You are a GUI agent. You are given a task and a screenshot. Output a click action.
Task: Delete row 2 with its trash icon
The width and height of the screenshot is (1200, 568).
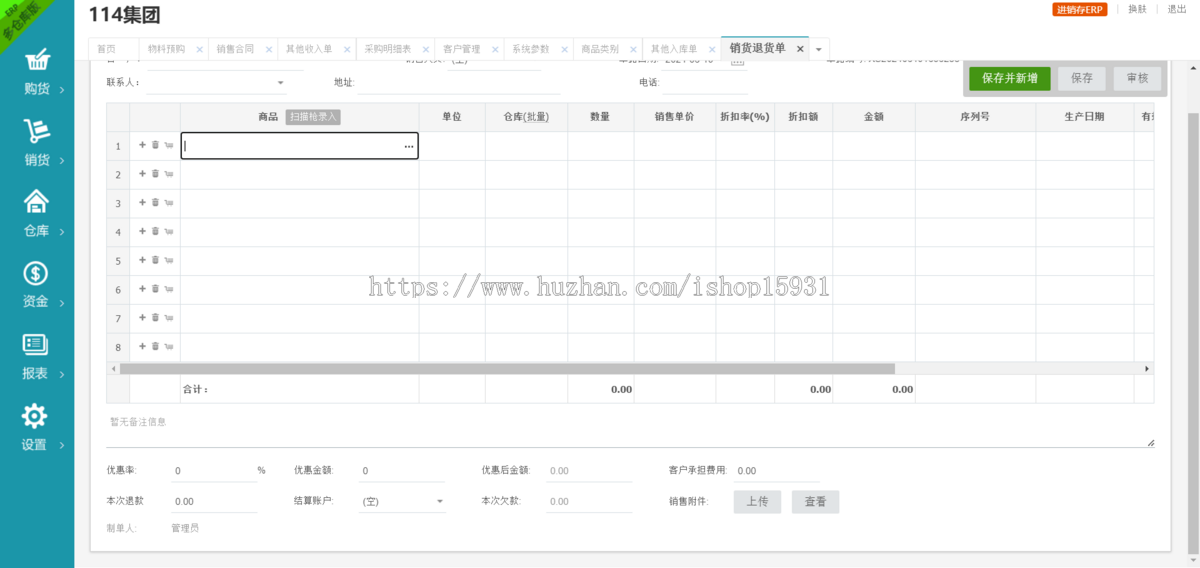tap(155, 174)
